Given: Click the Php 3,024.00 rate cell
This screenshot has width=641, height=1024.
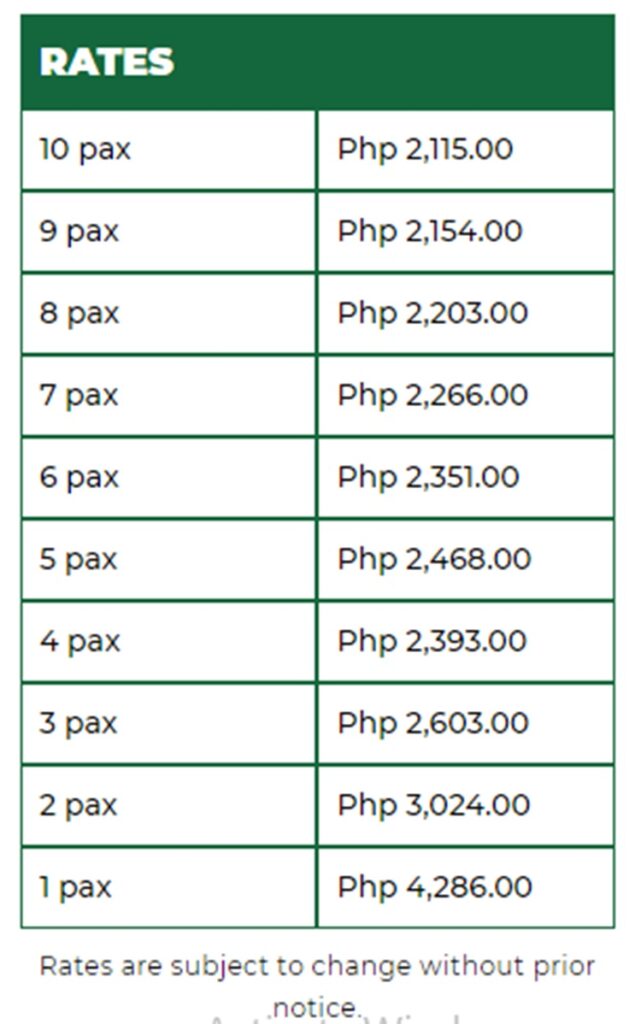Looking at the screenshot, I should point(433,806).
